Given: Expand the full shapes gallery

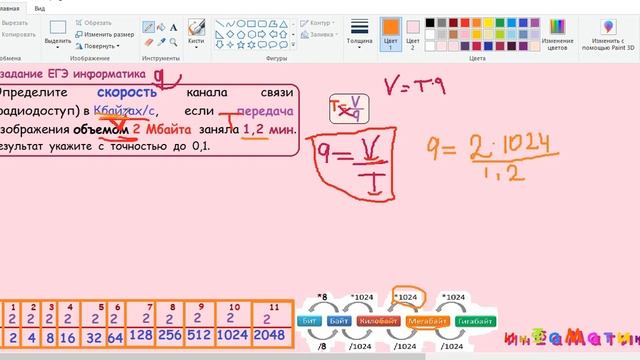Looking at the screenshot, I should (293, 45).
